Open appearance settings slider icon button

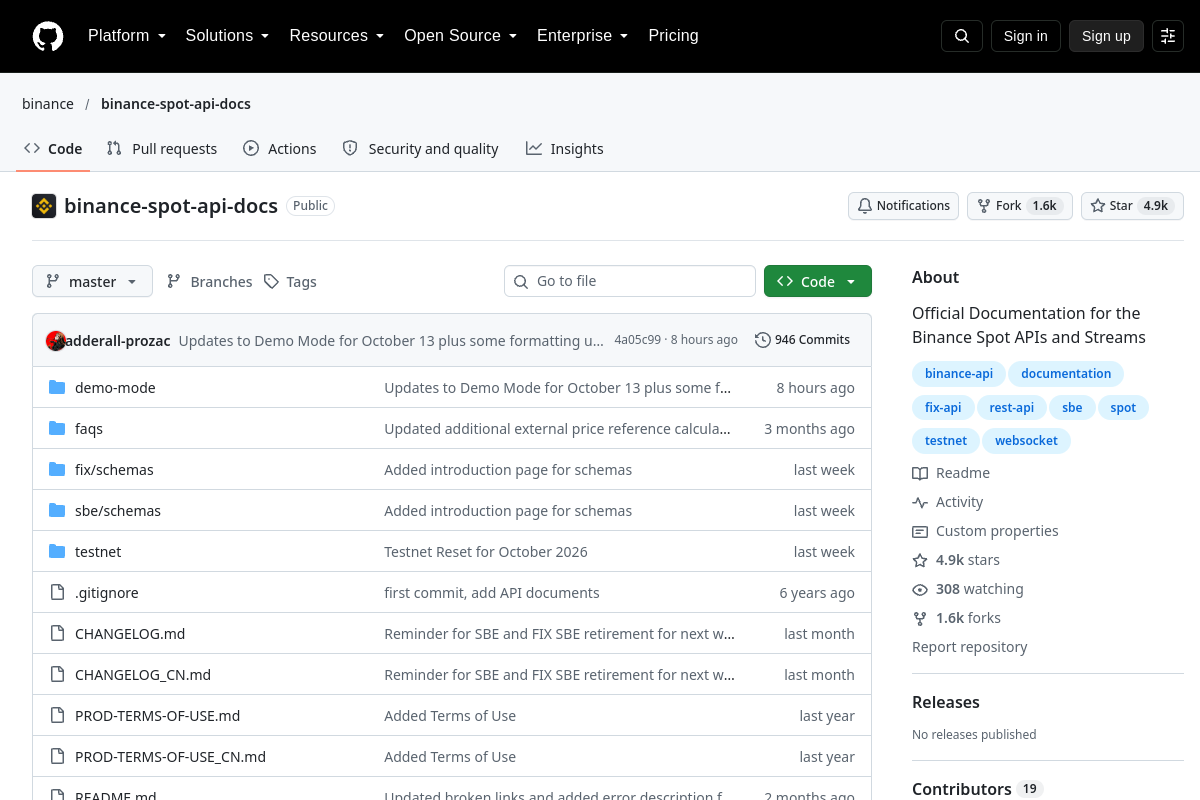click(1168, 36)
